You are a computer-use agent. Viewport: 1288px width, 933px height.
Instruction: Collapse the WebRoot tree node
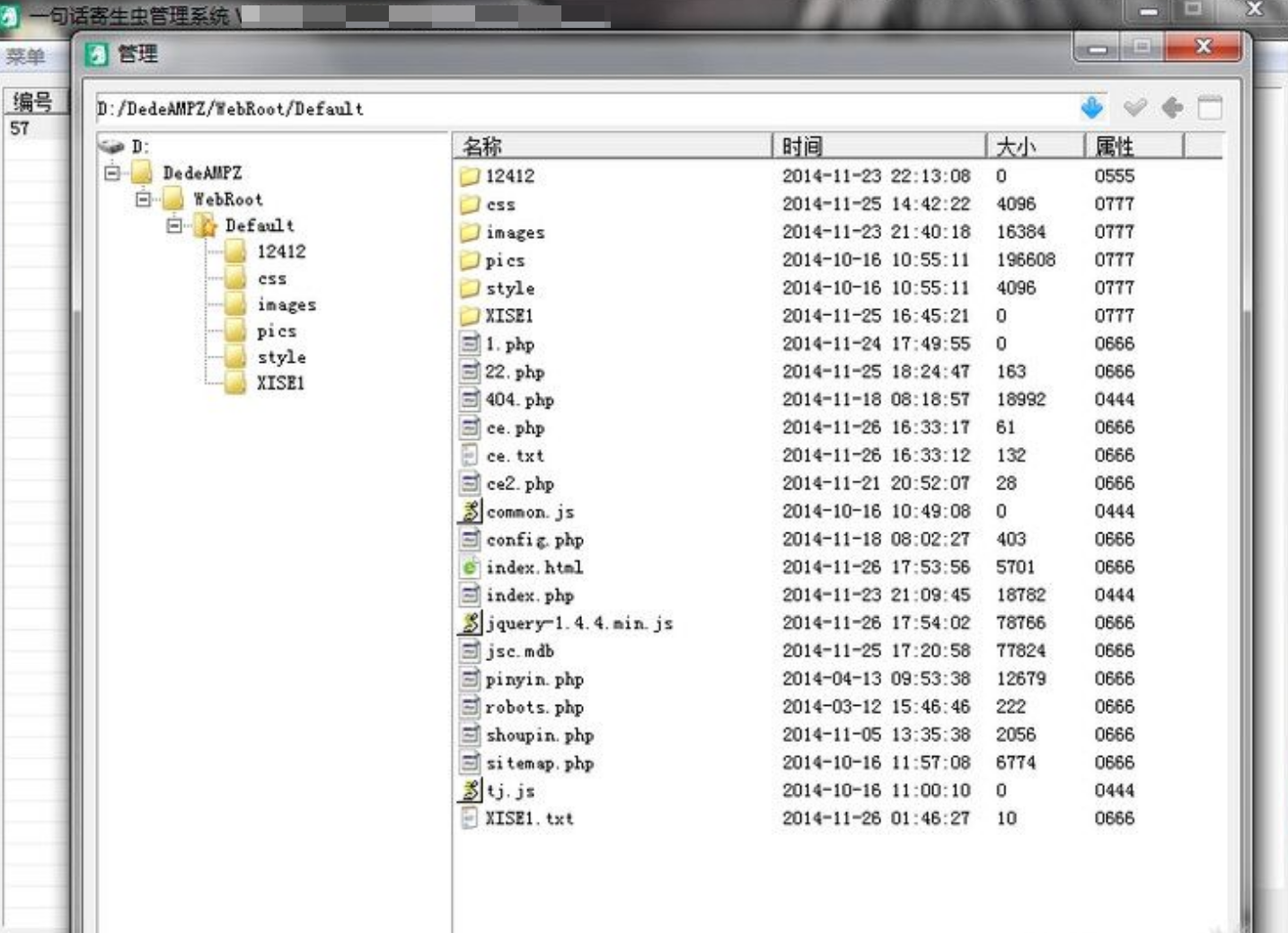tap(144, 198)
